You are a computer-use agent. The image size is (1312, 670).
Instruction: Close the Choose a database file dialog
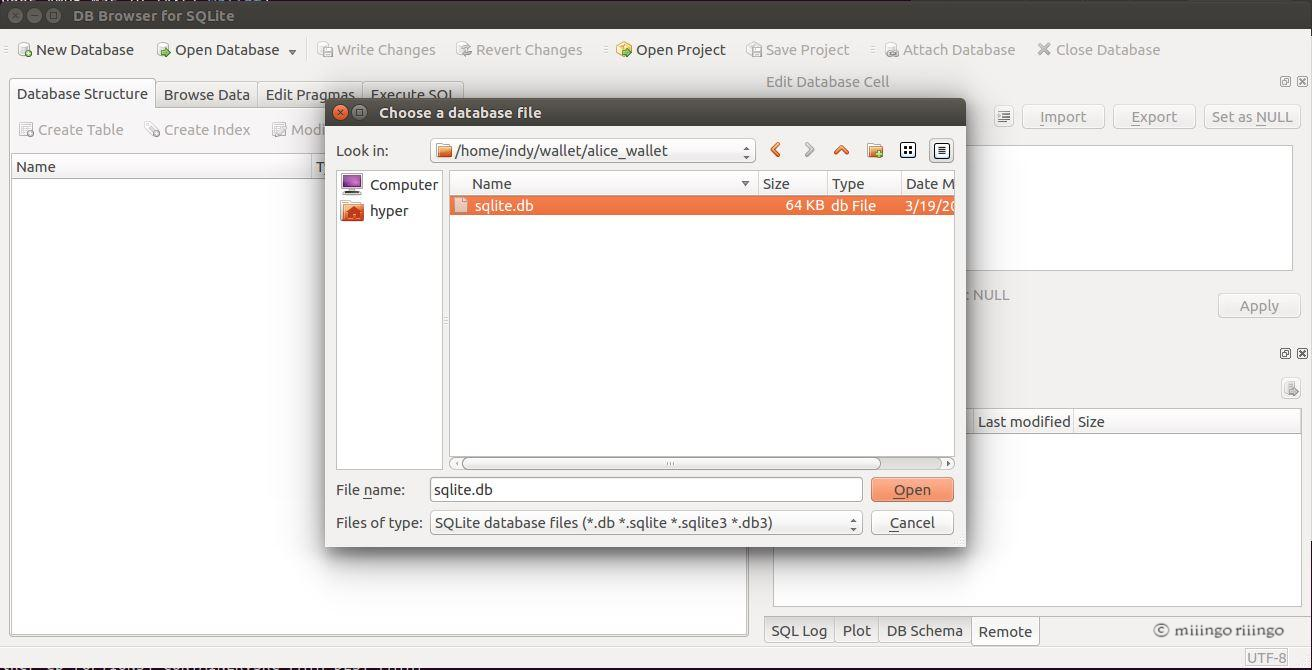click(x=340, y=113)
